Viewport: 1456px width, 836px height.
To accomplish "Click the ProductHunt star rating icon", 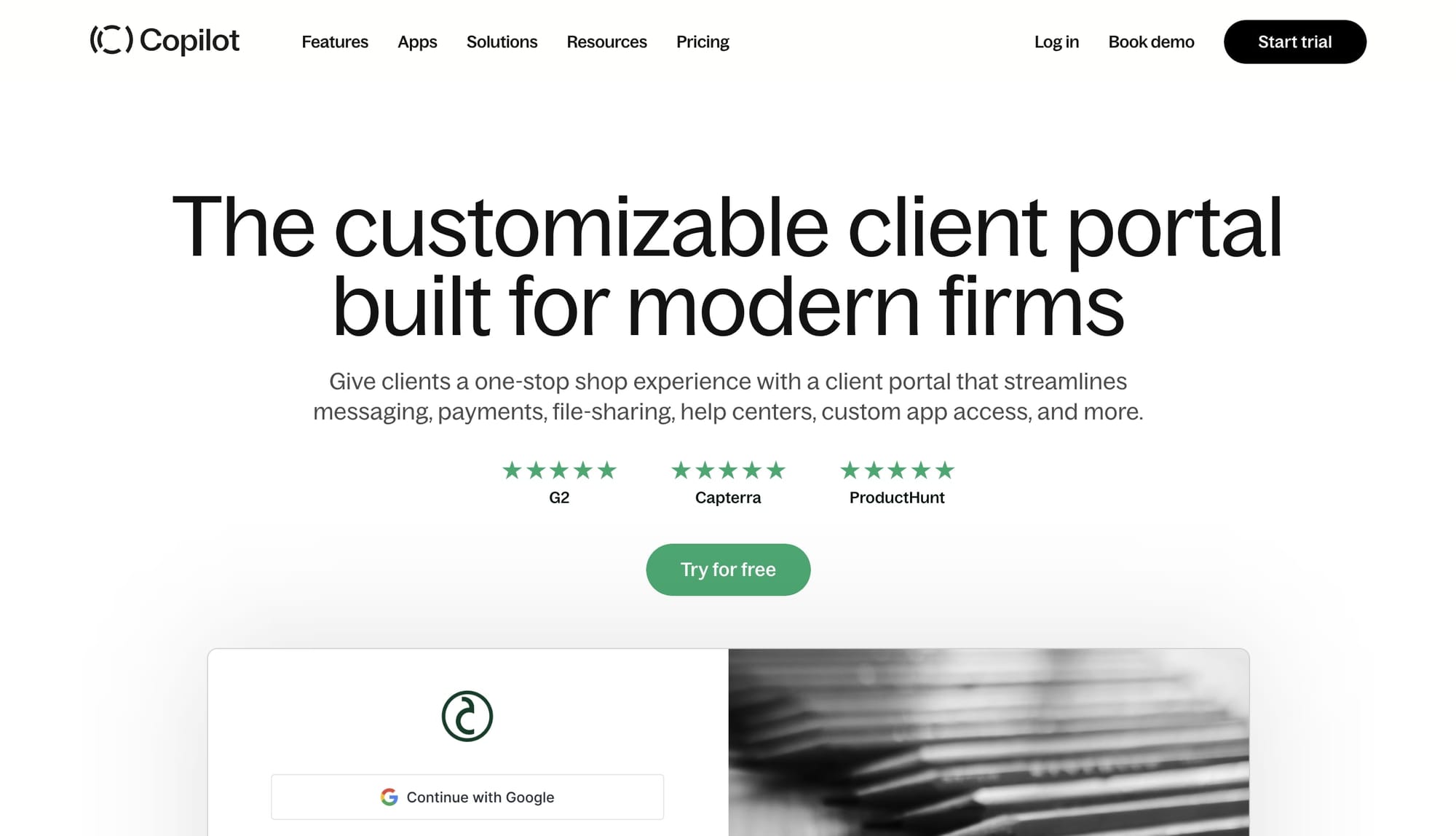I will coord(897,470).
